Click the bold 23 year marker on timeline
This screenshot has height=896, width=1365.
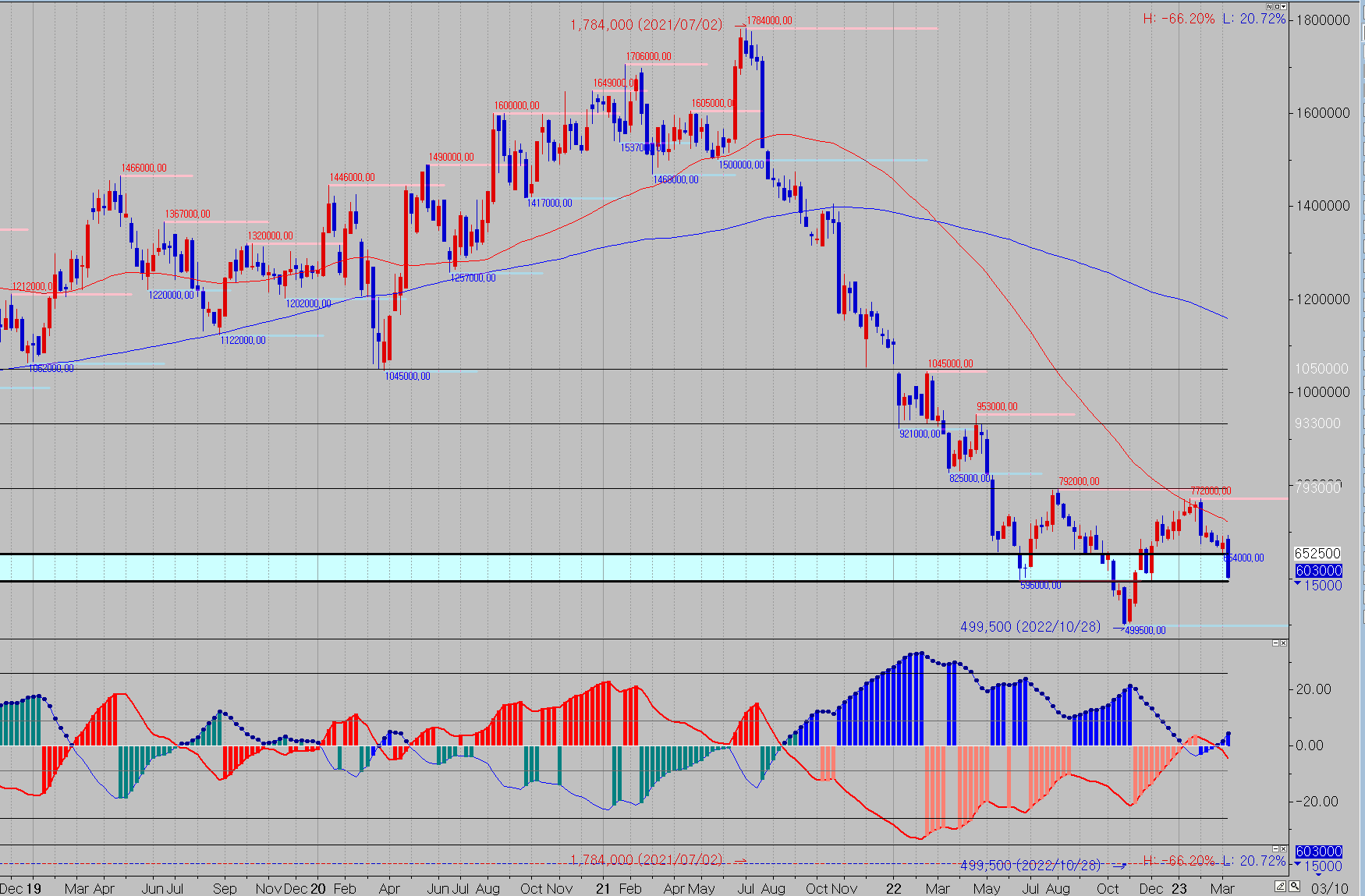(1179, 889)
